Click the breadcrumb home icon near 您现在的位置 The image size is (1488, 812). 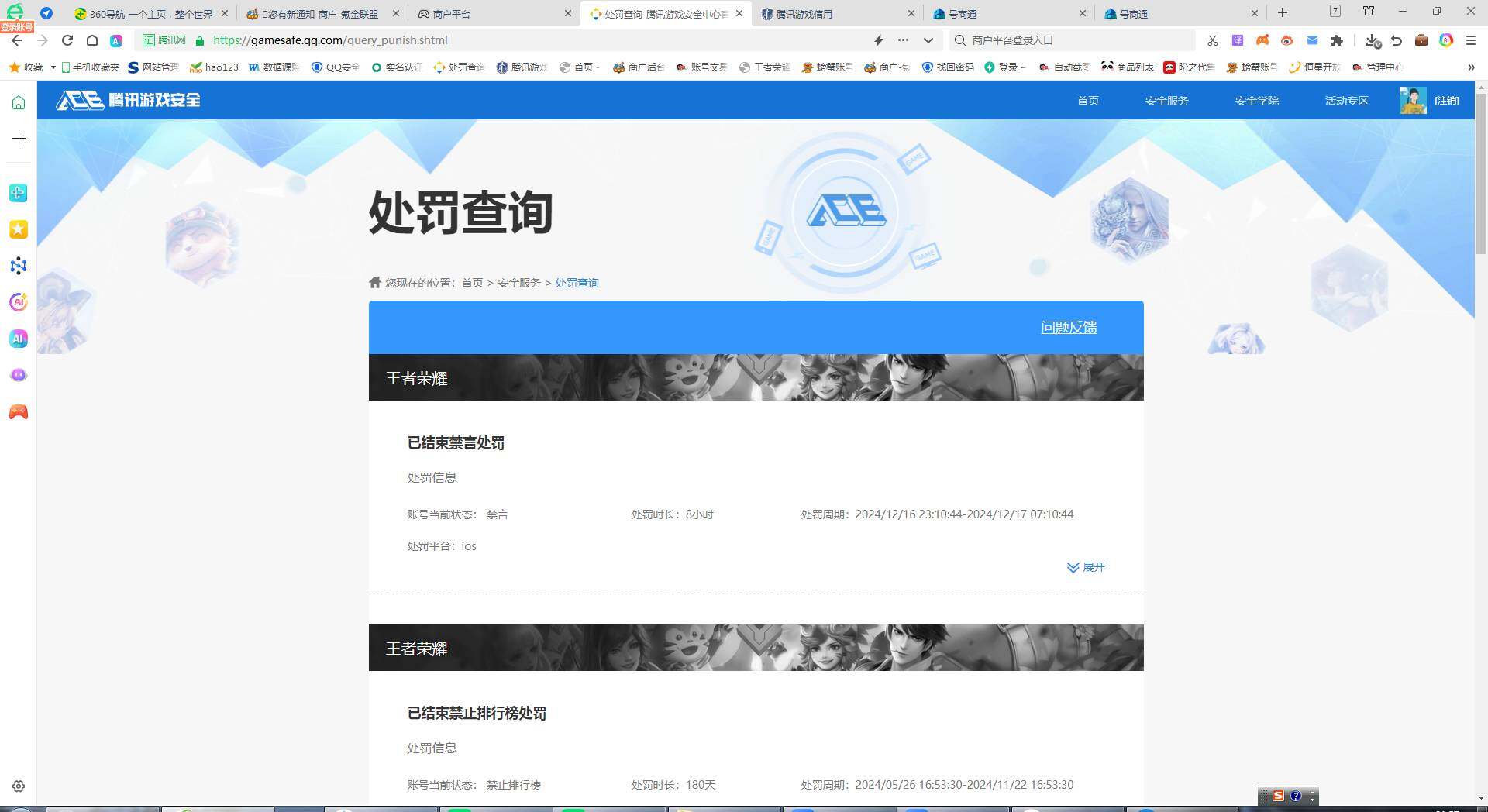point(374,282)
